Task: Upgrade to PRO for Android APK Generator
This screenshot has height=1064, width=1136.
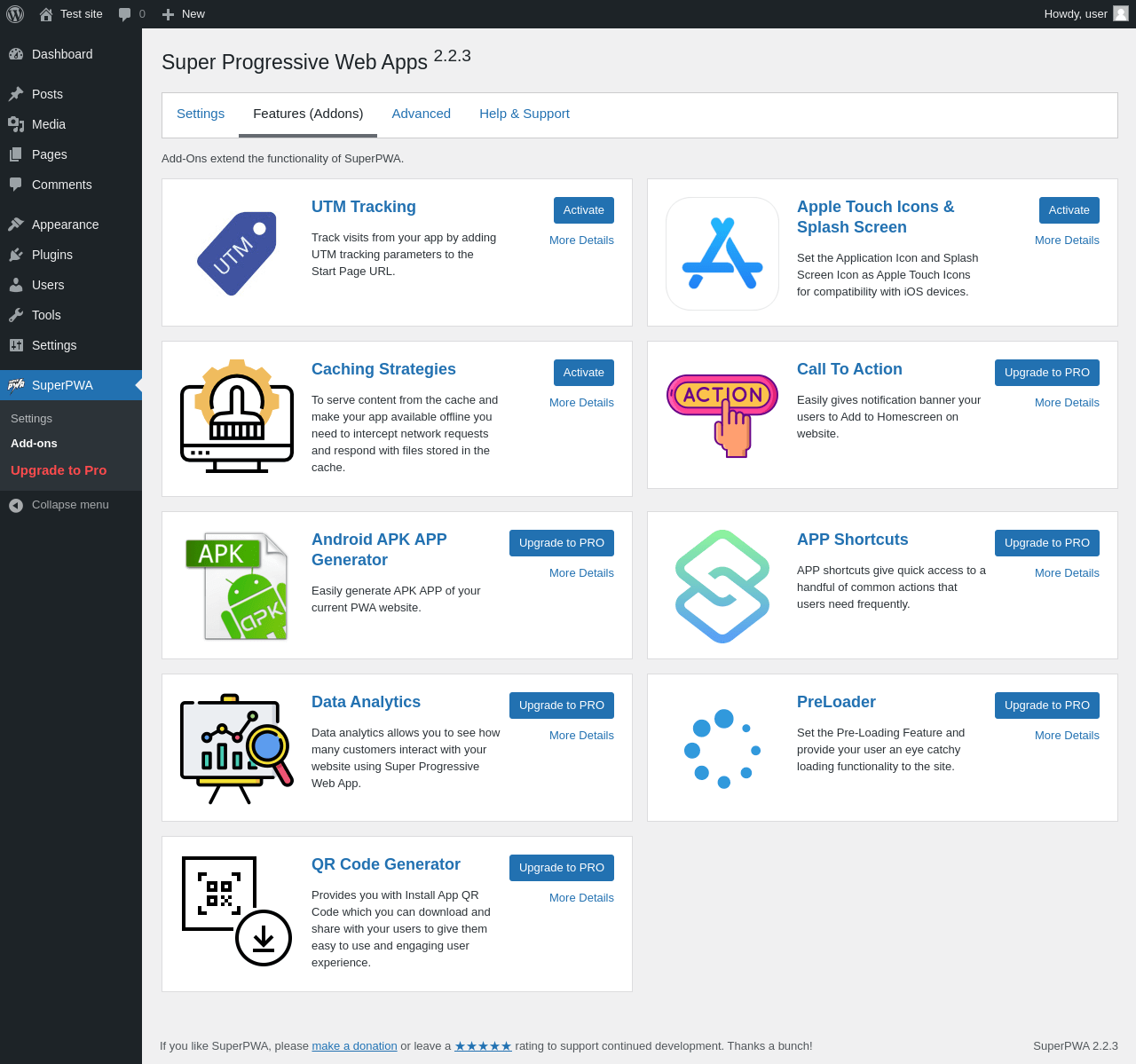Action: [x=562, y=543]
